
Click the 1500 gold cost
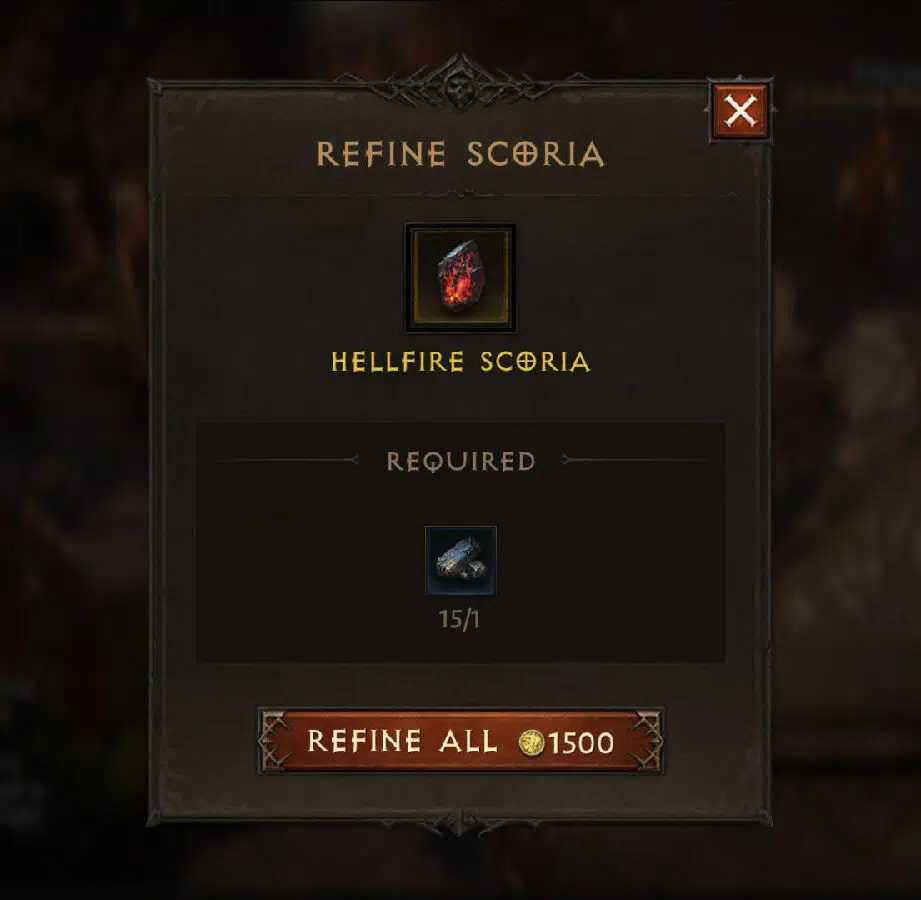point(581,743)
